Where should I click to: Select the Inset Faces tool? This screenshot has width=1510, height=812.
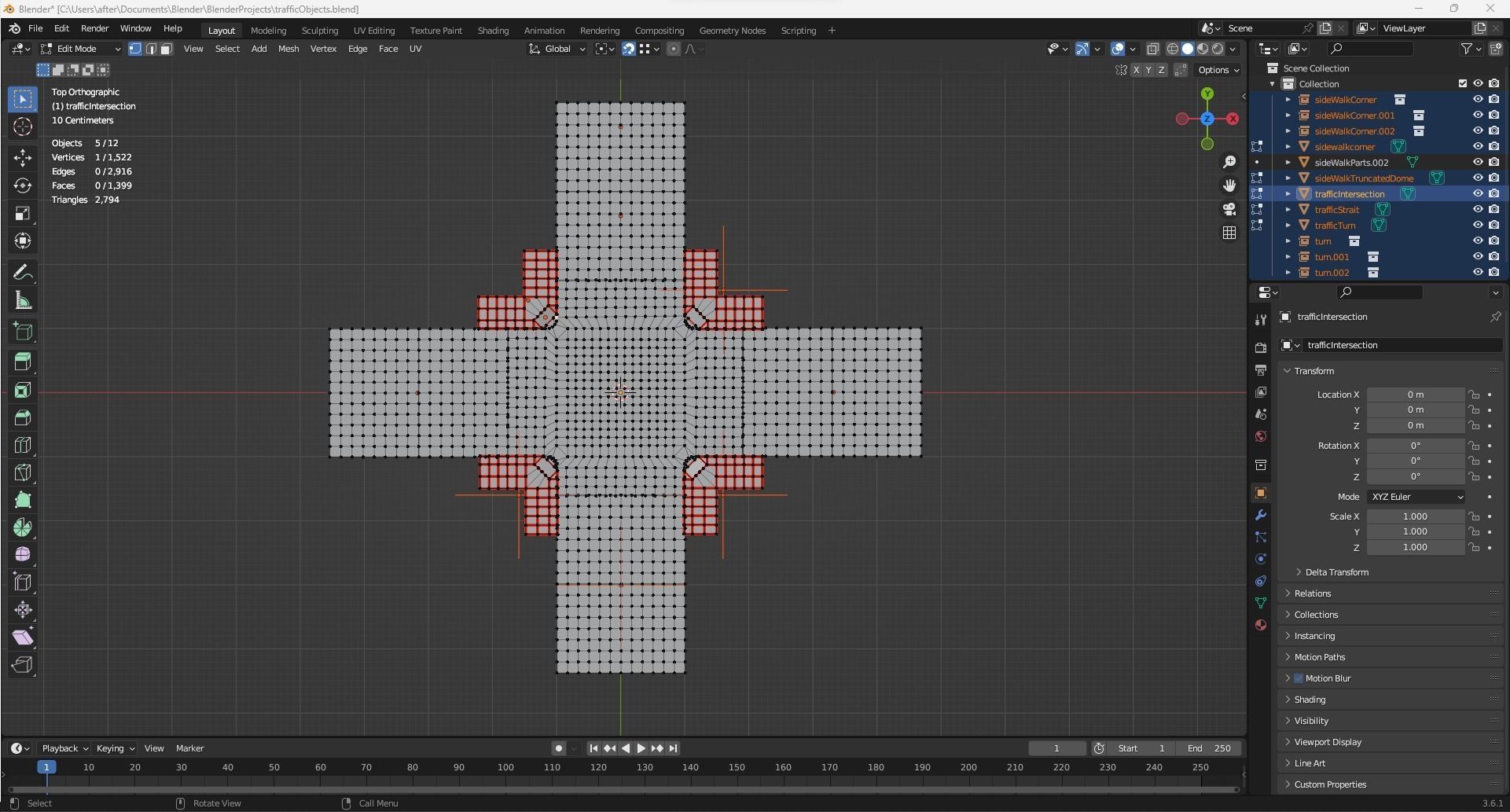[23, 390]
